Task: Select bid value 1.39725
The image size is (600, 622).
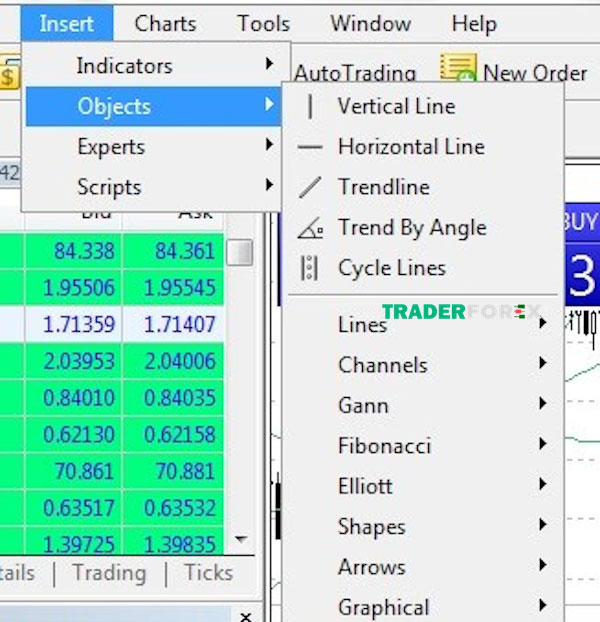Action: 79,544
